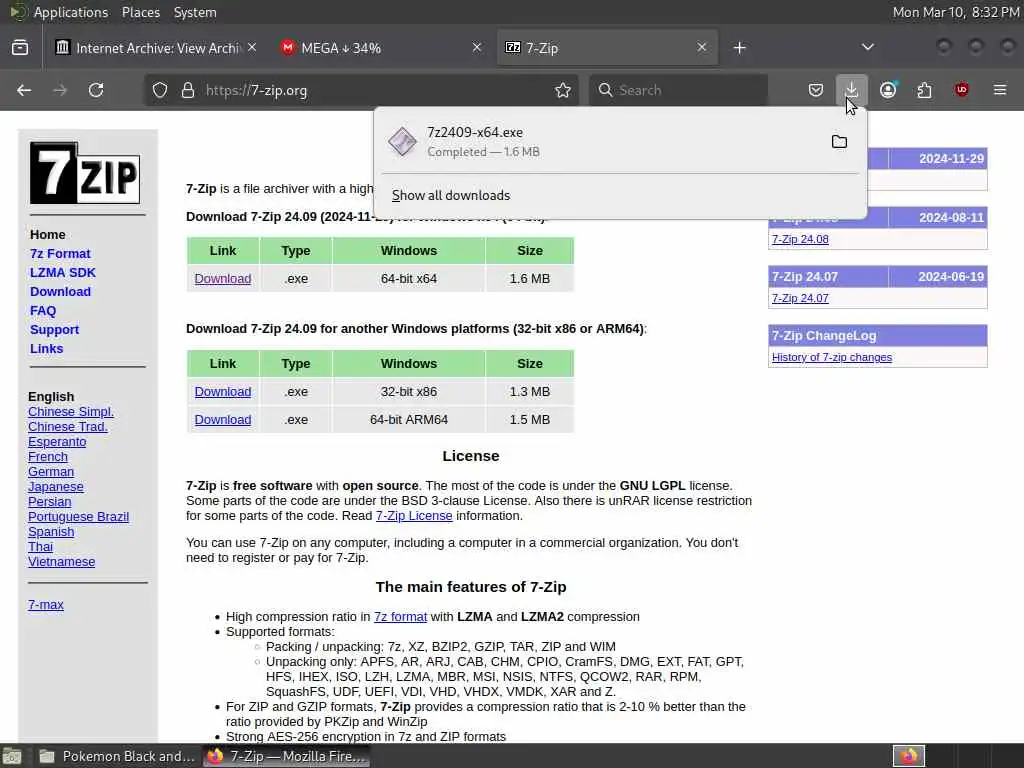The height and width of the screenshot is (768, 1024).
Task: Toggle the Downloads toolbar button
Action: pyautogui.click(x=852, y=90)
